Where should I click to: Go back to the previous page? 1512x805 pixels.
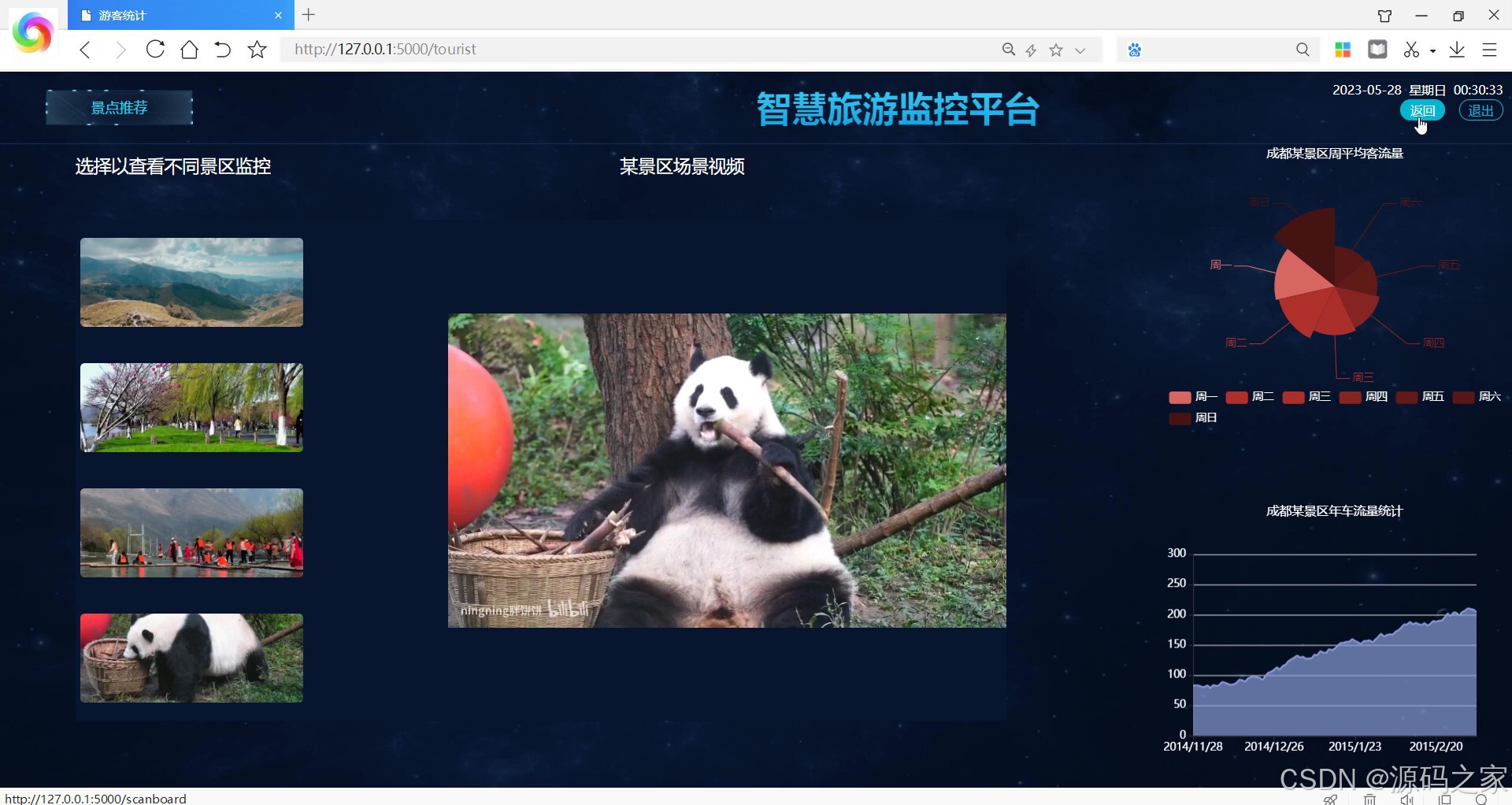coord(85,50)
